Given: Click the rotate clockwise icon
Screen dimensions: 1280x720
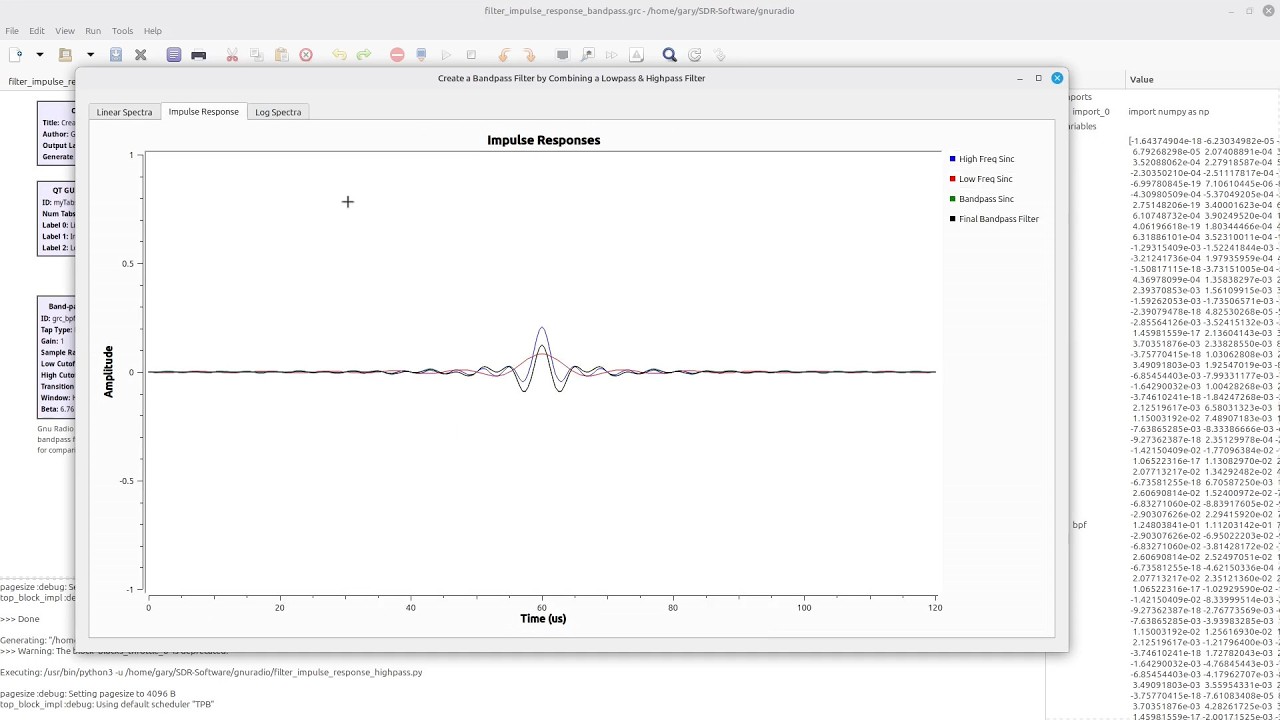Looking at the screenshot, I should (529, 55).
